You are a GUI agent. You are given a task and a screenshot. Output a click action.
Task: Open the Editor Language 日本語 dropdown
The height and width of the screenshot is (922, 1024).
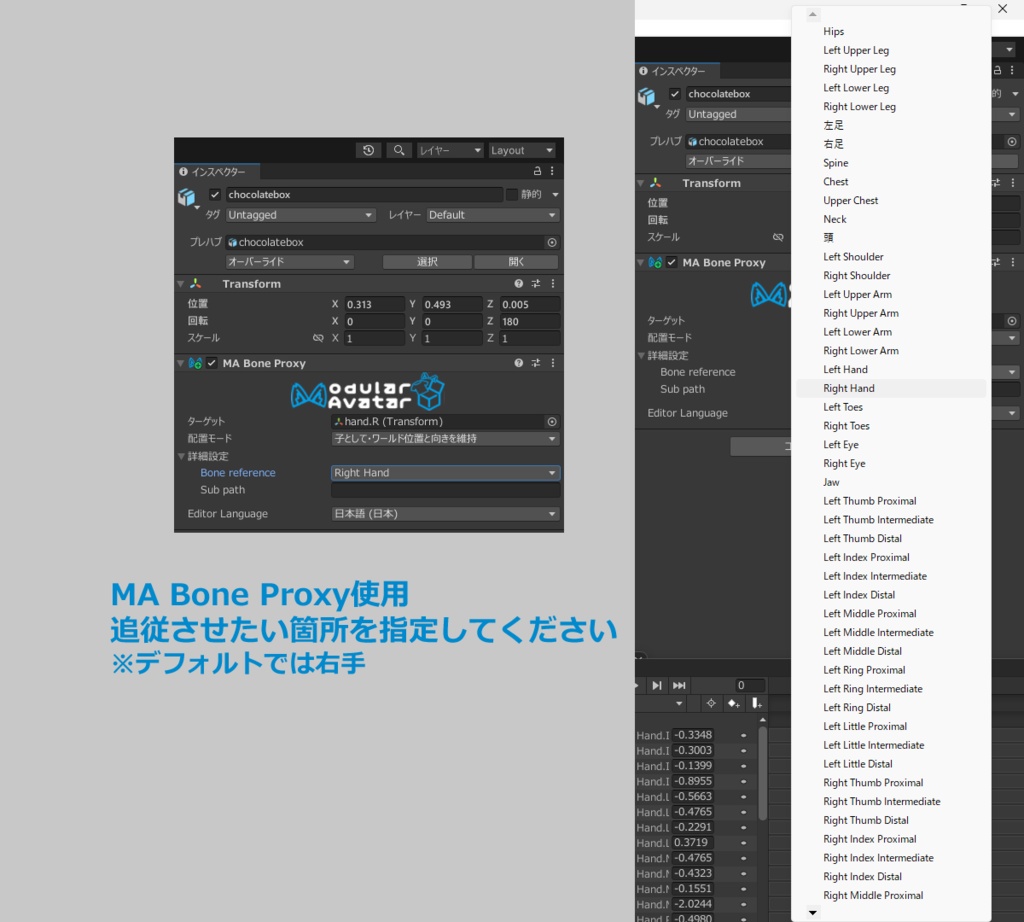[445, 514]
